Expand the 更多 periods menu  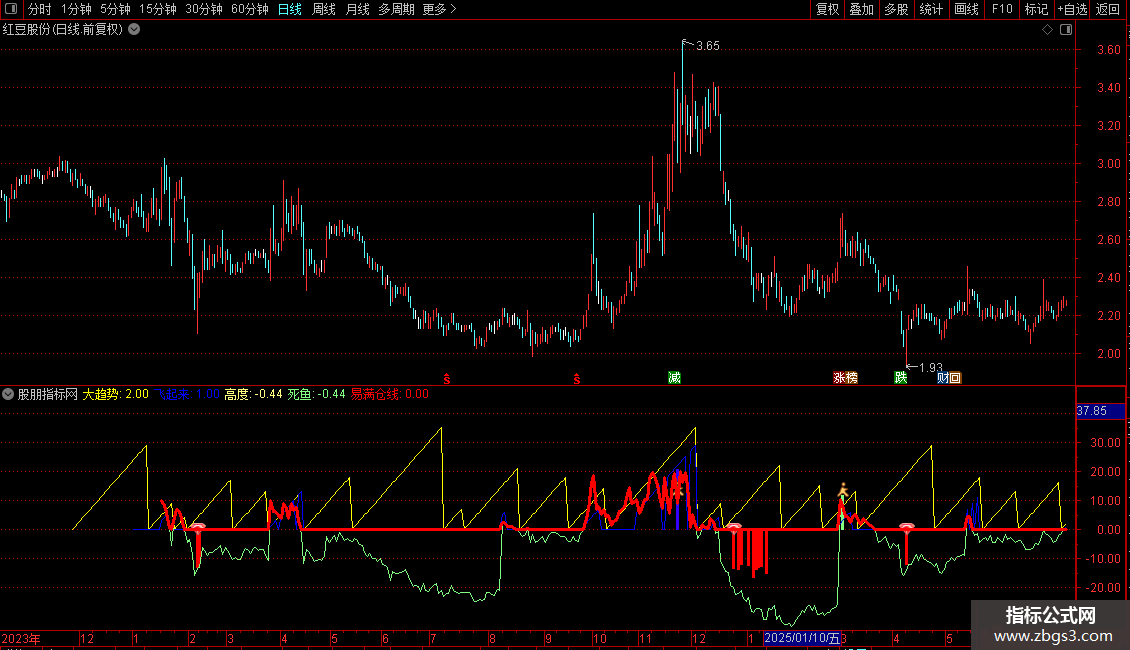click(439, 9)
